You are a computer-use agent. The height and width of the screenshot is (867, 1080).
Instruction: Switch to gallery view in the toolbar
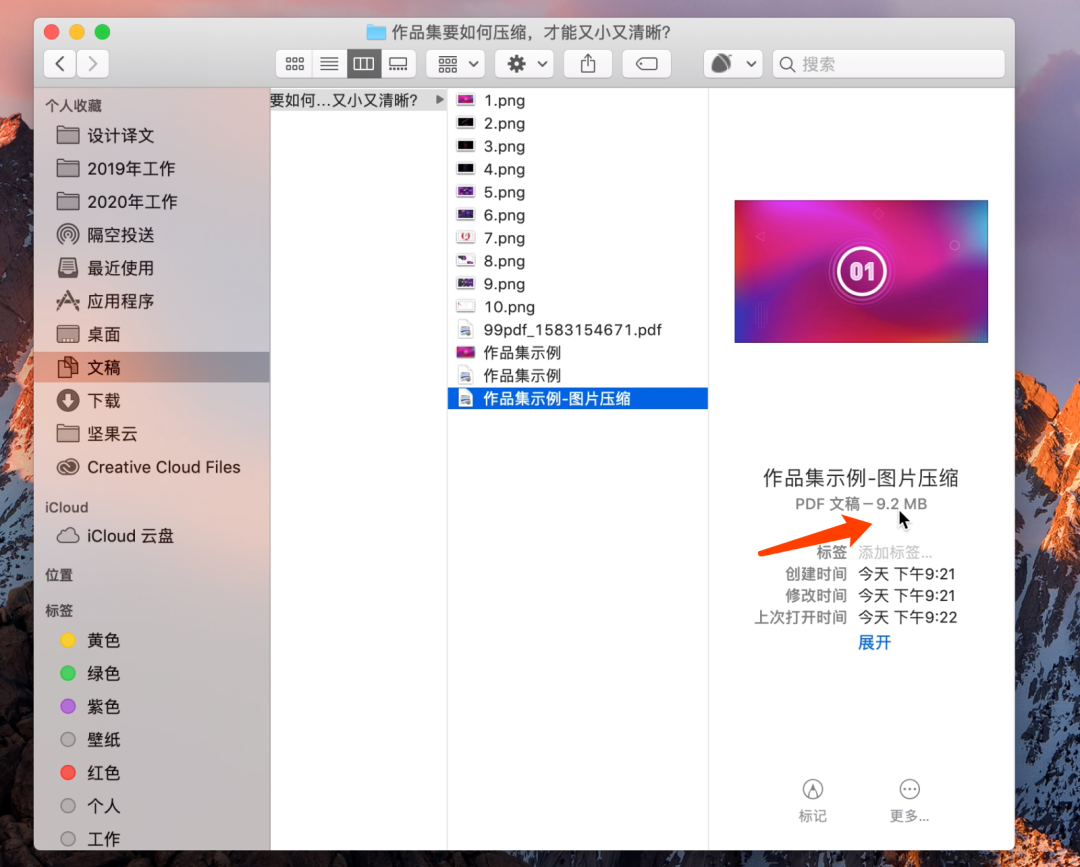coord(398,63)
